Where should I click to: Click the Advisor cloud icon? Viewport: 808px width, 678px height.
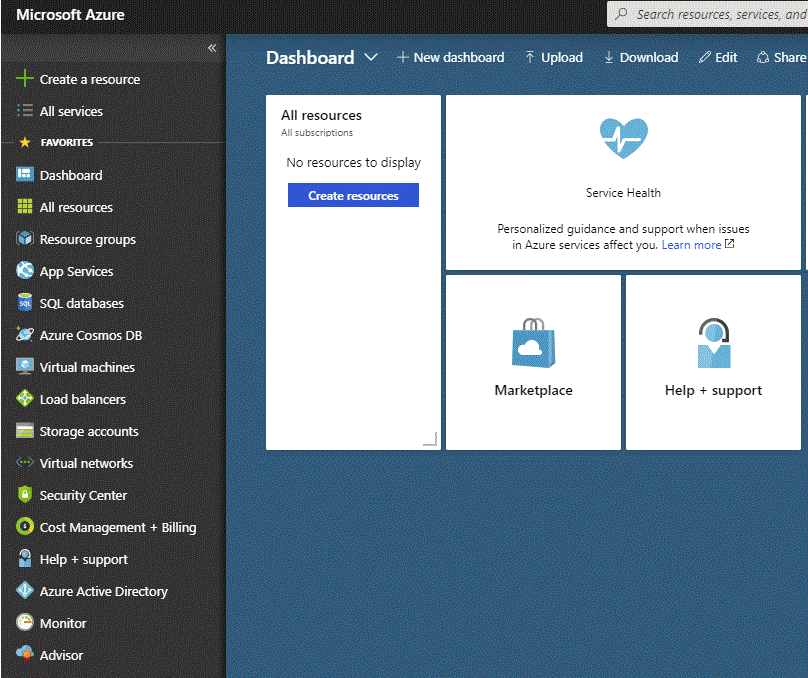click(25, 654)
